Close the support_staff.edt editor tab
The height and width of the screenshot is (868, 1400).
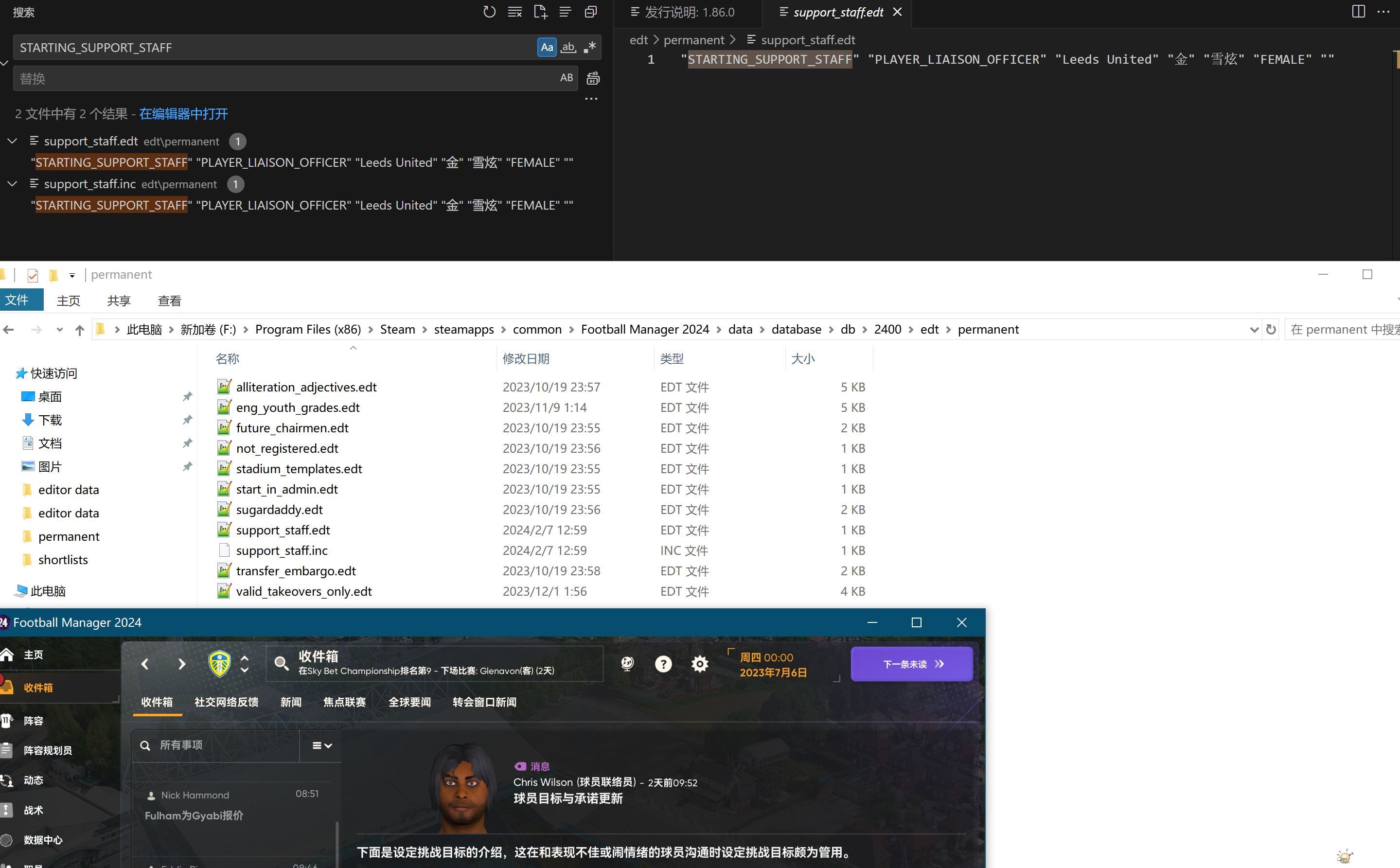(897, 12)
